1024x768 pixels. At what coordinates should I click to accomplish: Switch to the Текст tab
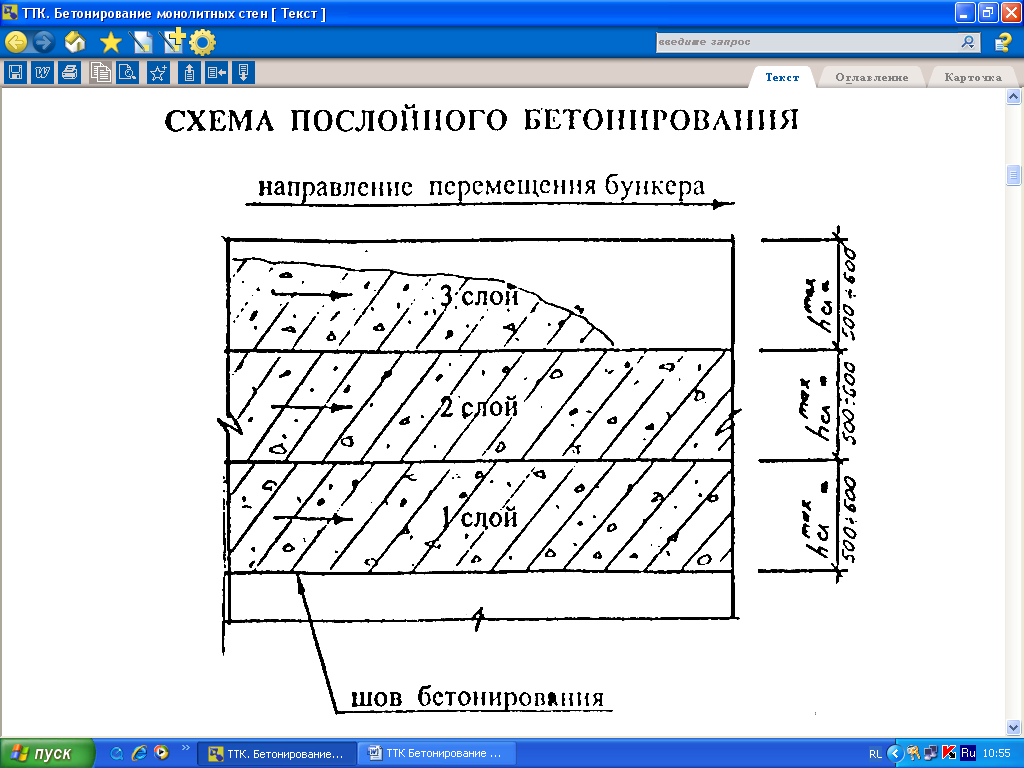click(x=782, y=77)
